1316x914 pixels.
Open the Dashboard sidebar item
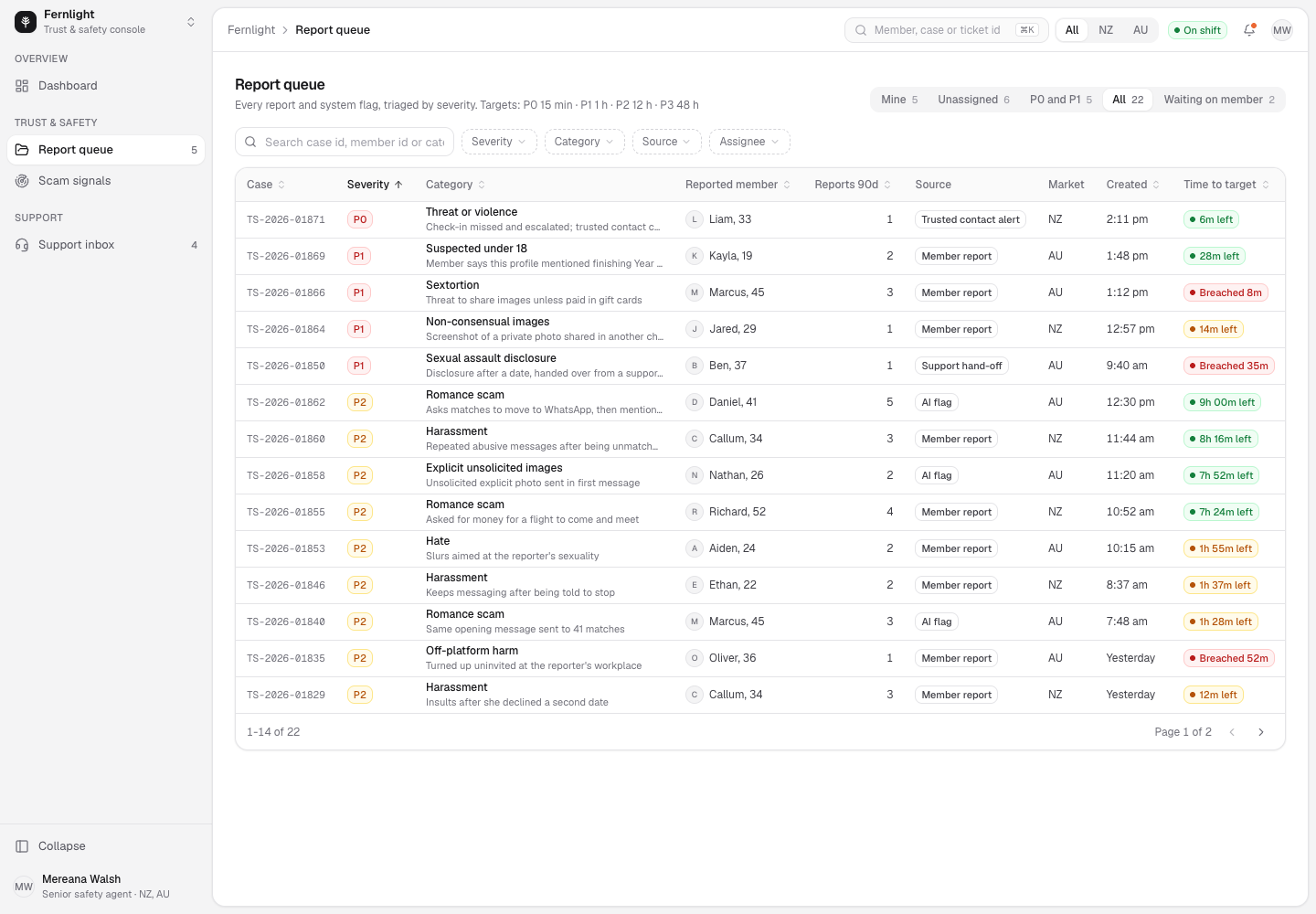point(106,86)
